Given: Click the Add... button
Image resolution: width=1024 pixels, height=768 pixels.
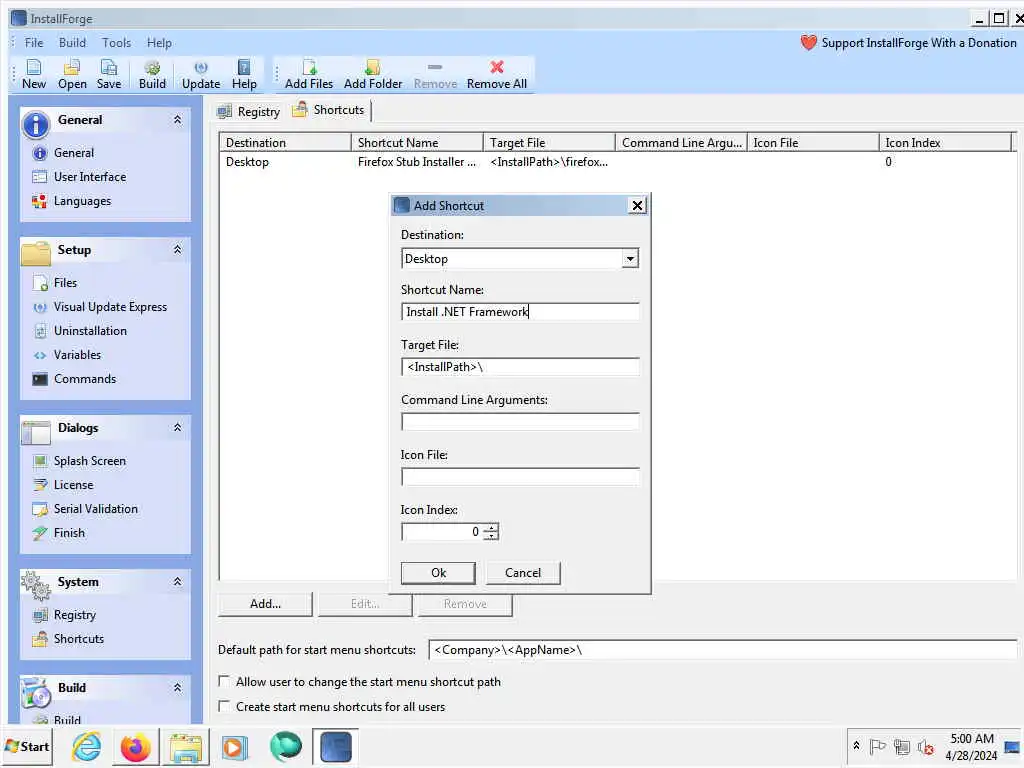Looking at the screenshot, I should click(265, 604).
